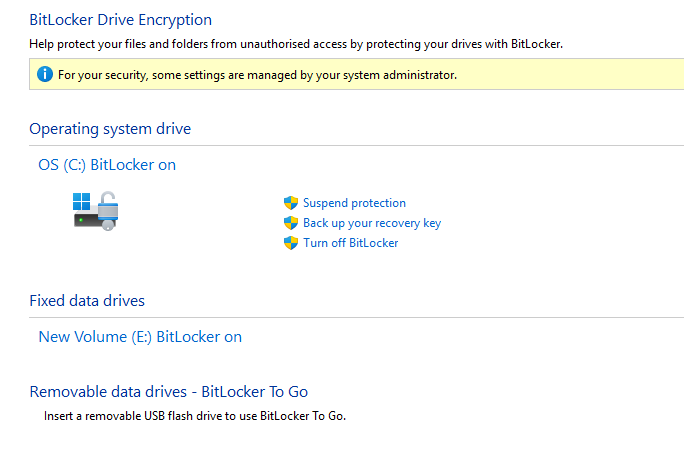This screenshot has height=465, width=684.
Task: Click shield icon beside Turn off BitLocker
Action: coord(291,243)
